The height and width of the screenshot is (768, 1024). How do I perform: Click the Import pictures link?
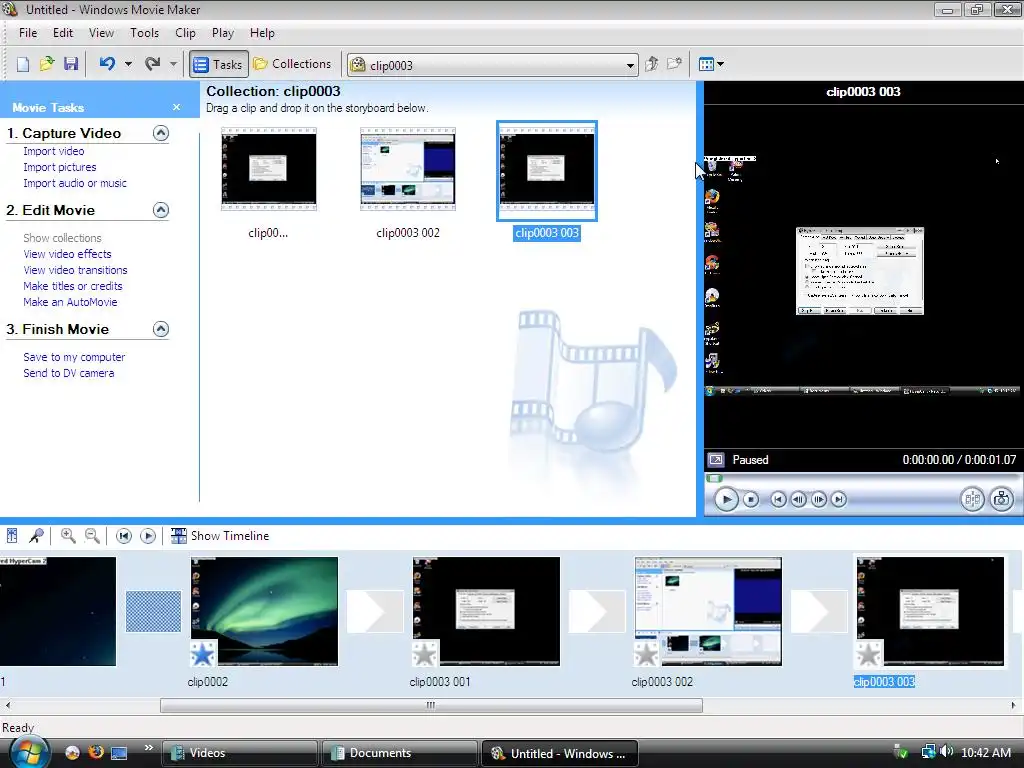coord(59,167)
